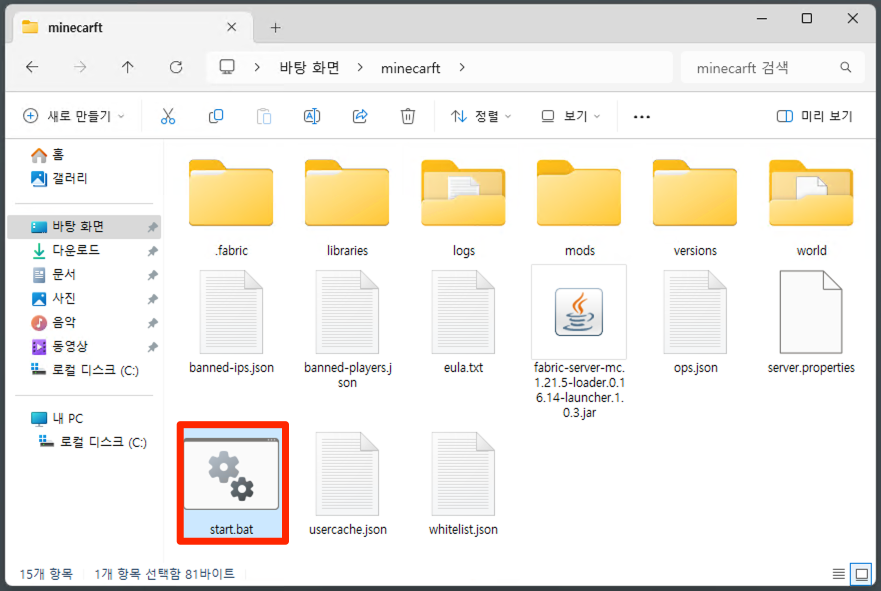Select usercache.json file
The height and width of the screenshot is (591, 881).
[348, 484]
